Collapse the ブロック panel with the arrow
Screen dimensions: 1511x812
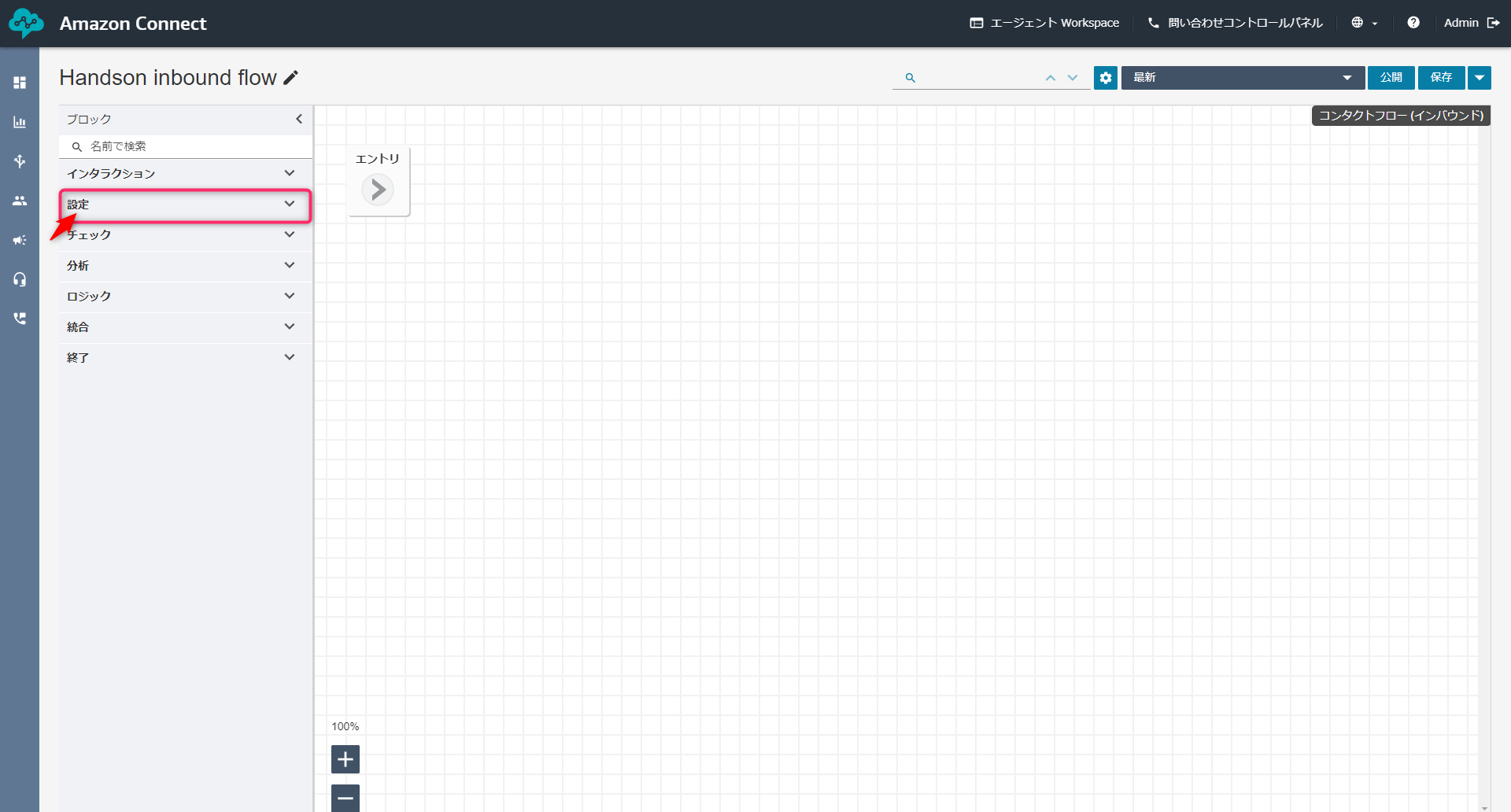(299, 119)
